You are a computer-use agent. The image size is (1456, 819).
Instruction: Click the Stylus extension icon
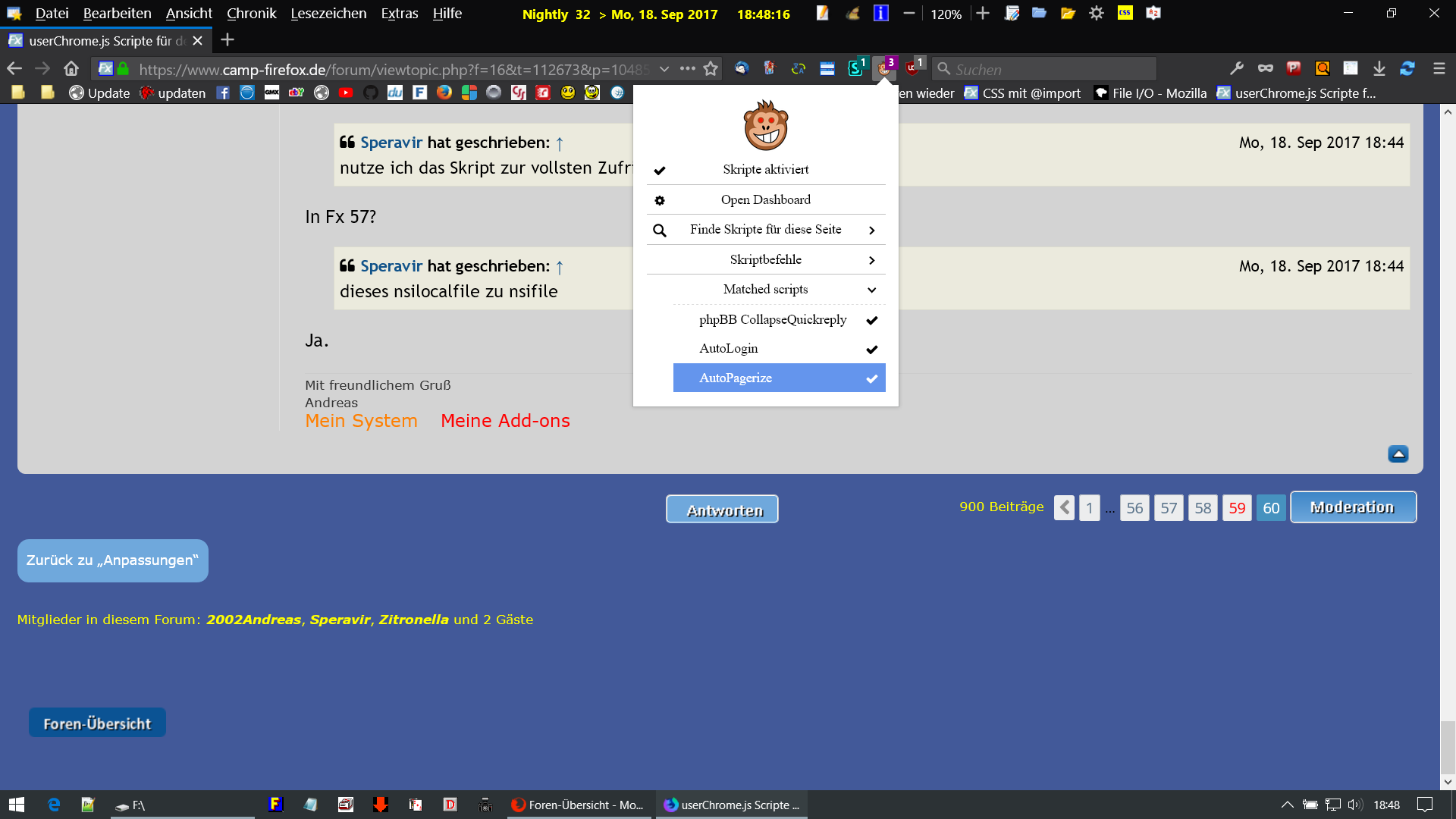coord(855,68)
